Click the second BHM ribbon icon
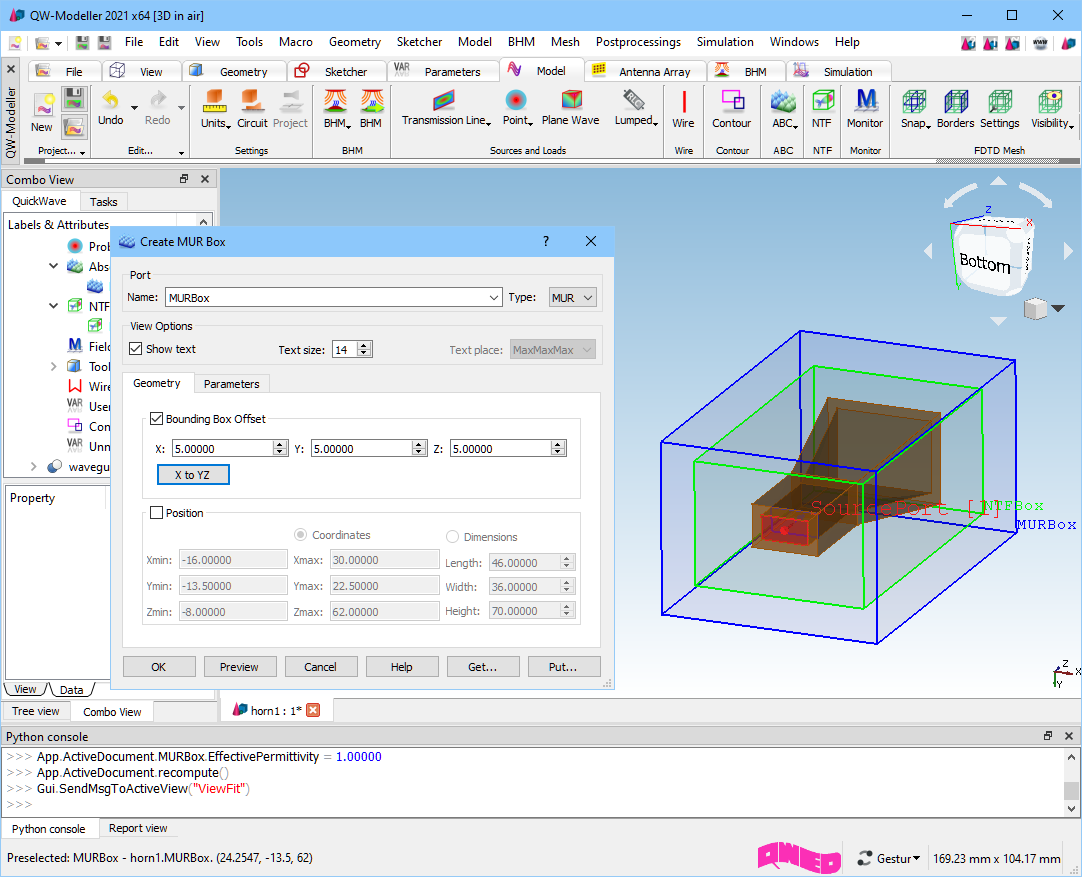Image resolution: width=1082 pixels, height=877 pixels. pyautogui.click(x=372, y=101)
